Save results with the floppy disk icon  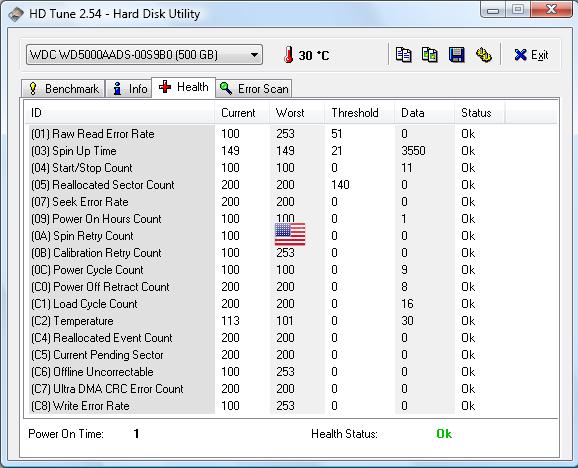coord(456,55)
